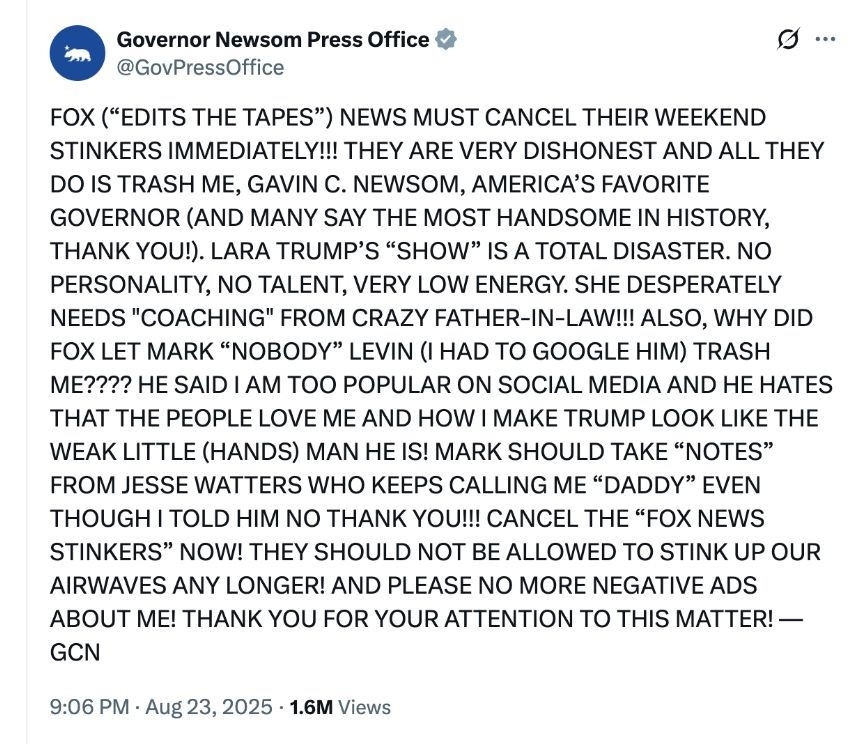858x744 pixels.
Task: Open the three-dot more options menu
Action: pos(825,40)
